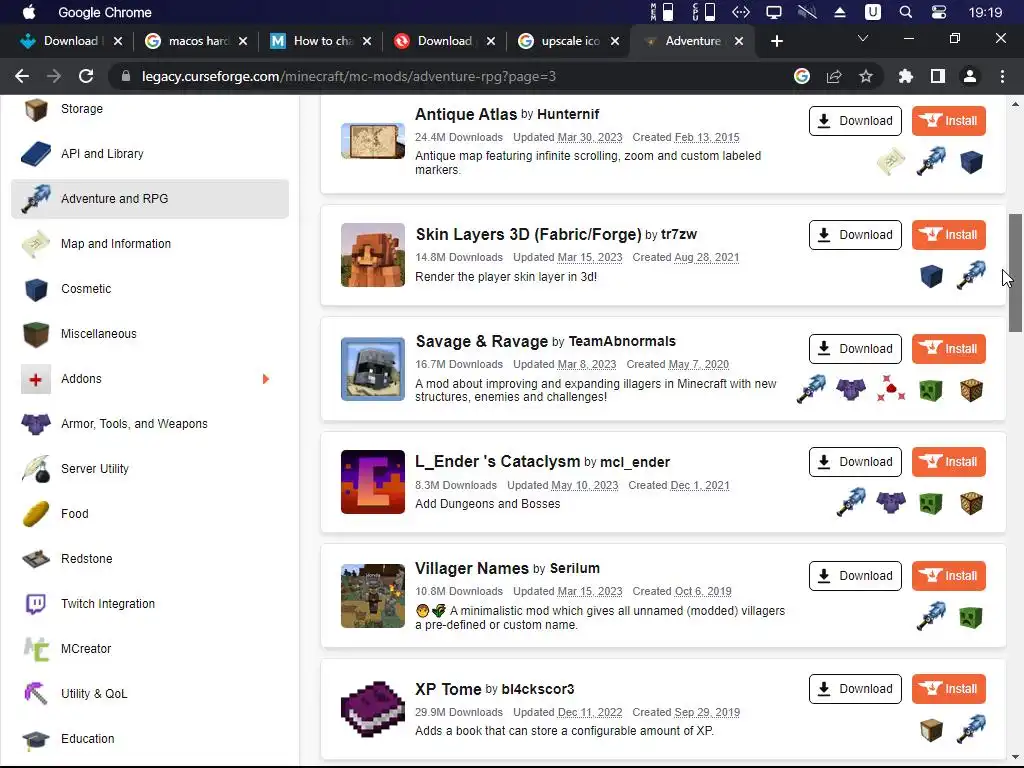Download the Savage & Ravage mod
The image size is (1024, 768).
(855, 349)
